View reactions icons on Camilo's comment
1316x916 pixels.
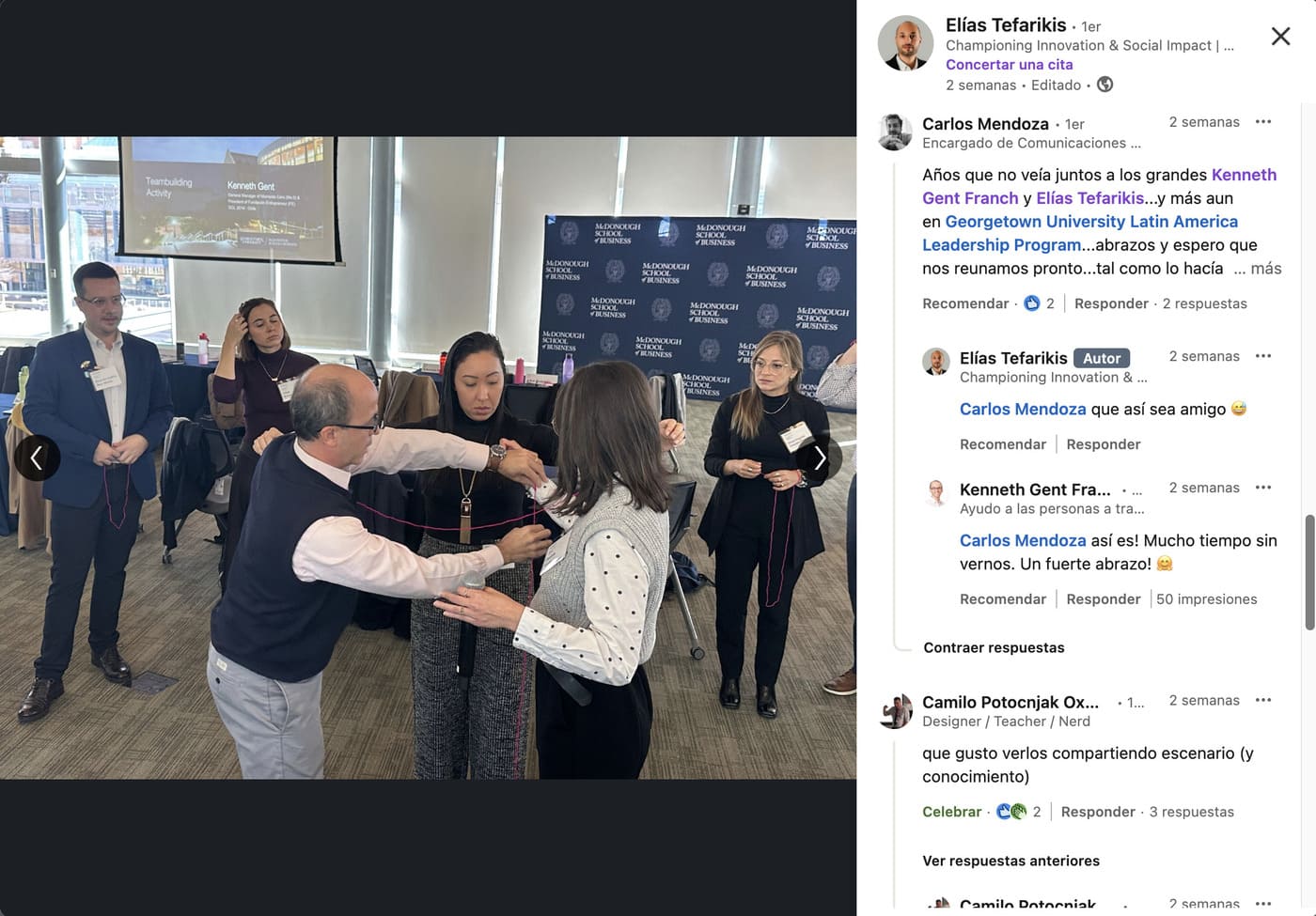pyautogui.click(x=1018, y=812)
